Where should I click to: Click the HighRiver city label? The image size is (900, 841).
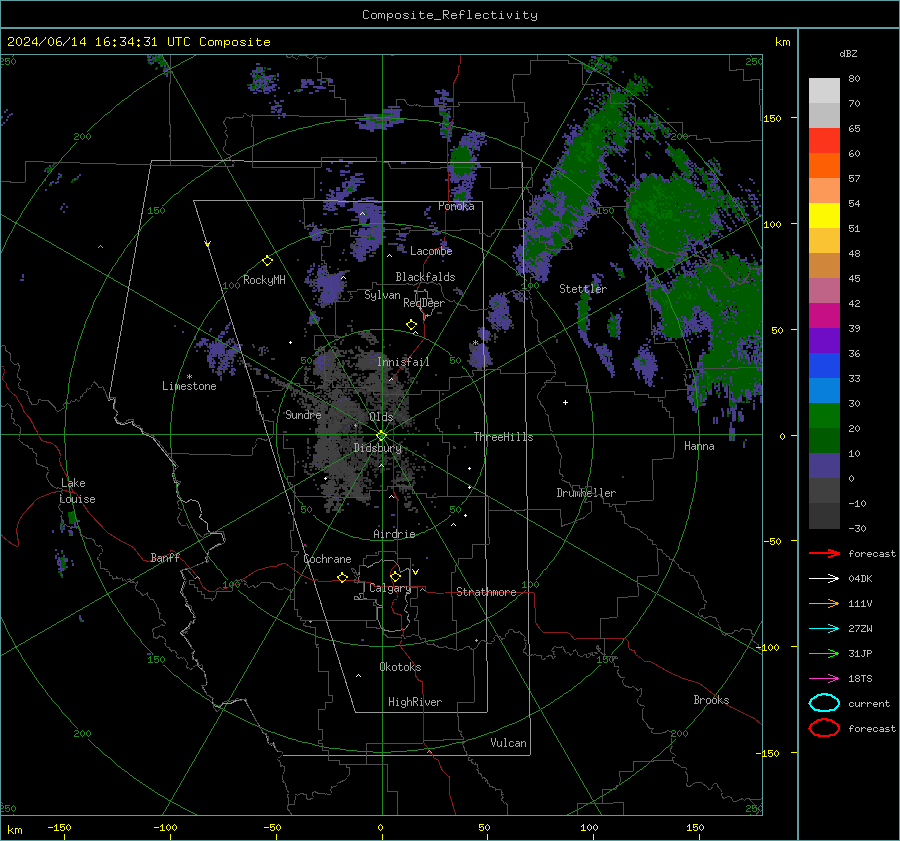(x=415, y=702)
